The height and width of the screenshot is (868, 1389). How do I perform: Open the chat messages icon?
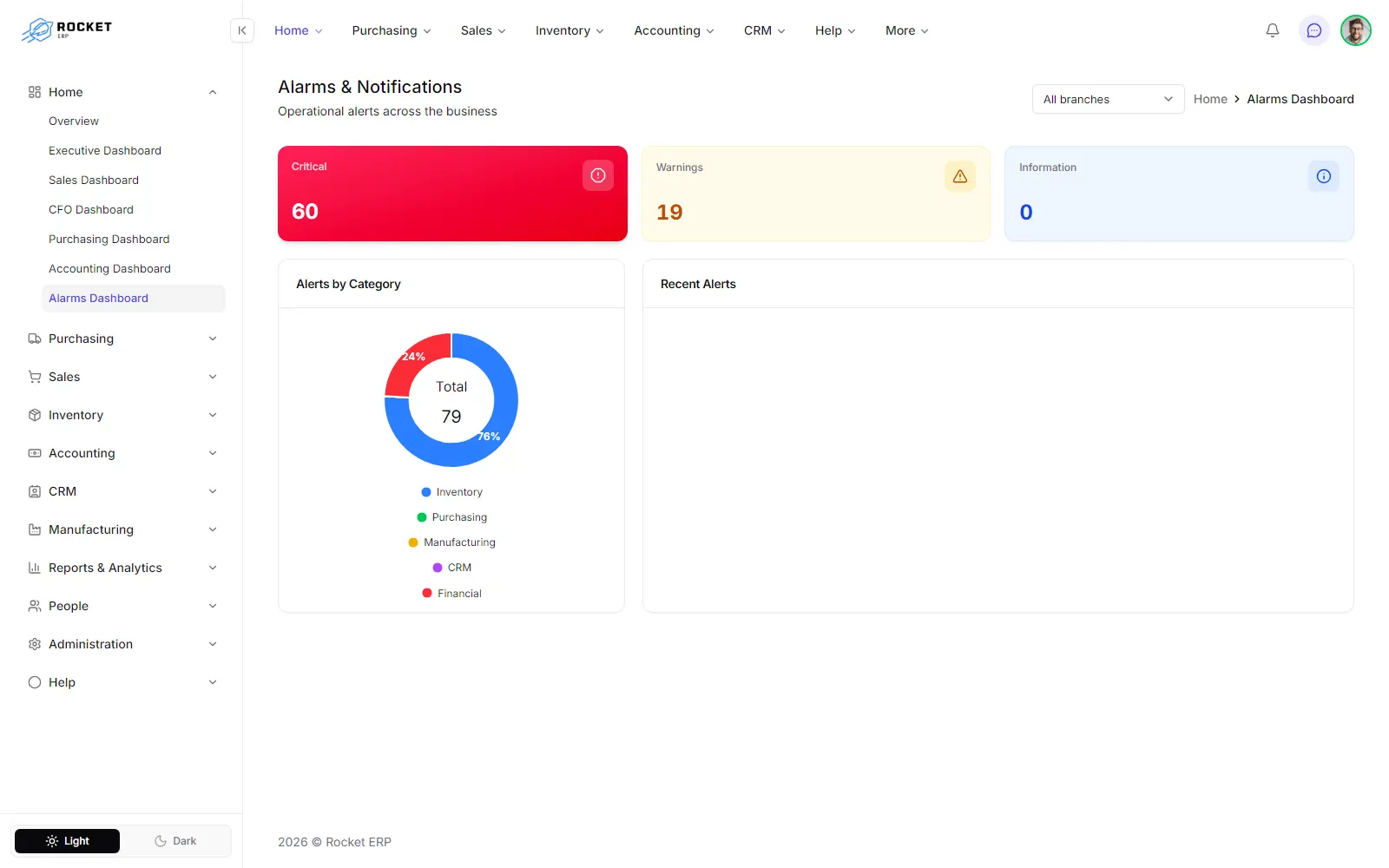(1314, 30)
